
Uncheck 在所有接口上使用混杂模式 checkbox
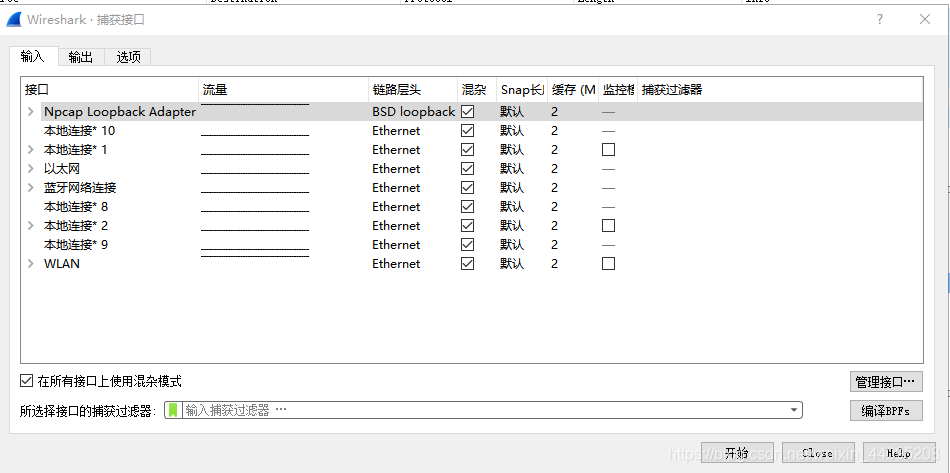pyautogui.click(x=26, y=381)
